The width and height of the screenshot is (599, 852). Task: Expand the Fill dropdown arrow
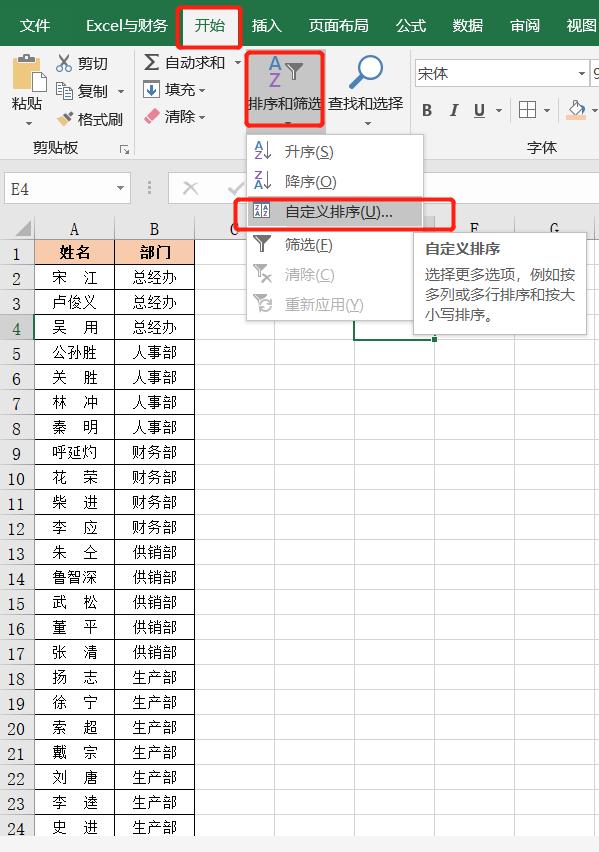point(202,90)
